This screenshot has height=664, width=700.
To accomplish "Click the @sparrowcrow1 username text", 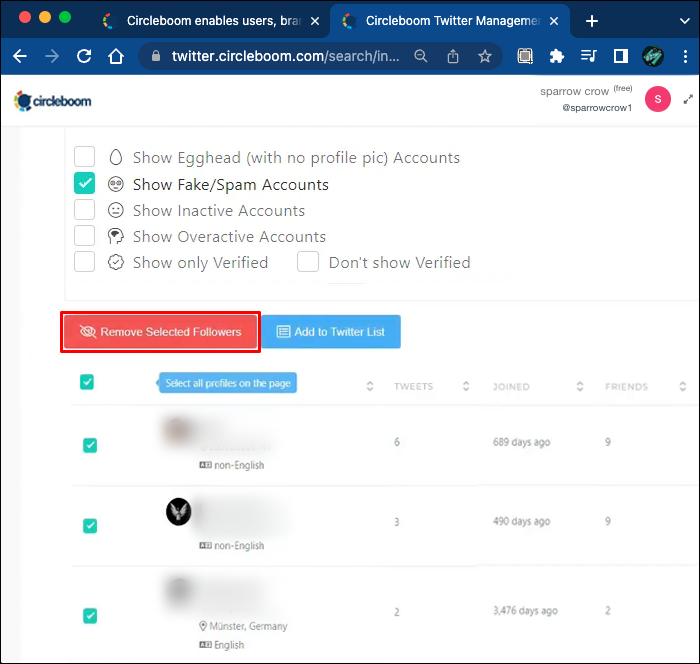I will pos(597,108).
